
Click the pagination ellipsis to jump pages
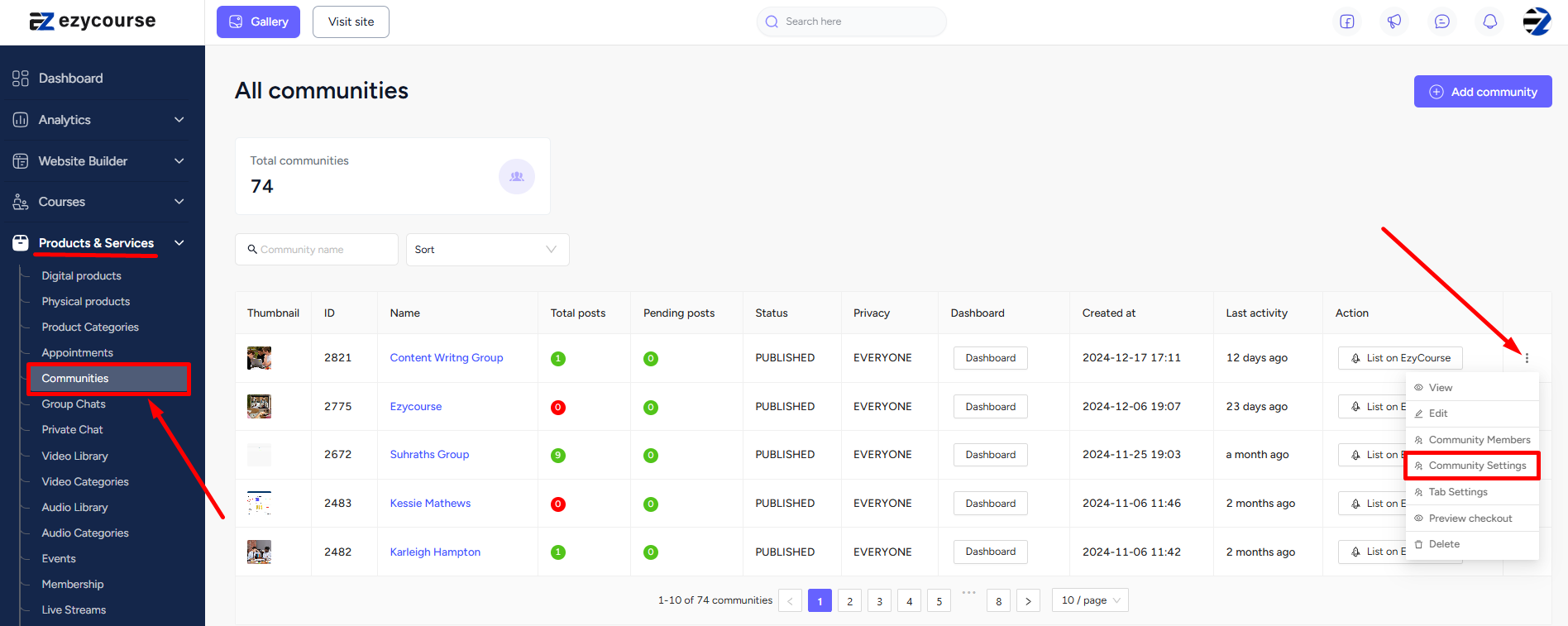pos(969,593)
